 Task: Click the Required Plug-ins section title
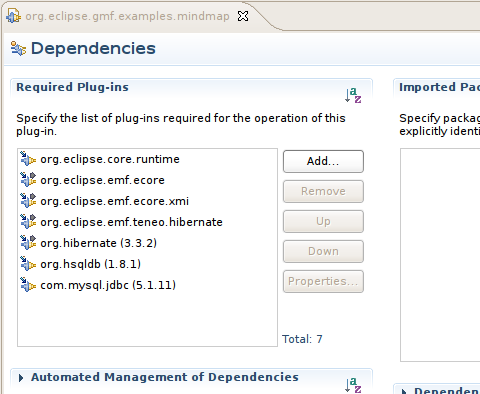[x=72, y=87]
